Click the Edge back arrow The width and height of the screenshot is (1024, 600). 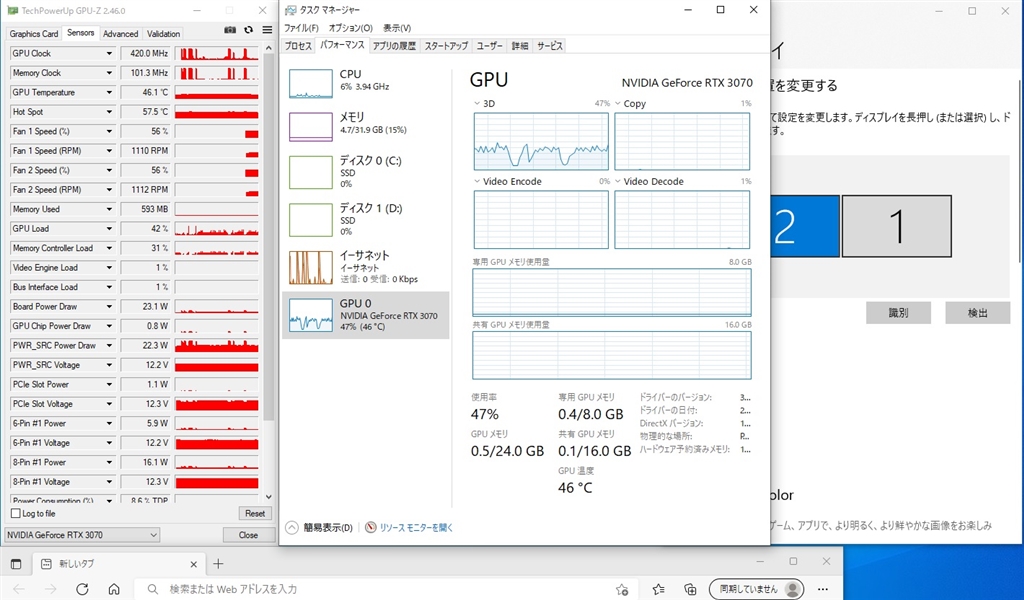tap(19, 589)
